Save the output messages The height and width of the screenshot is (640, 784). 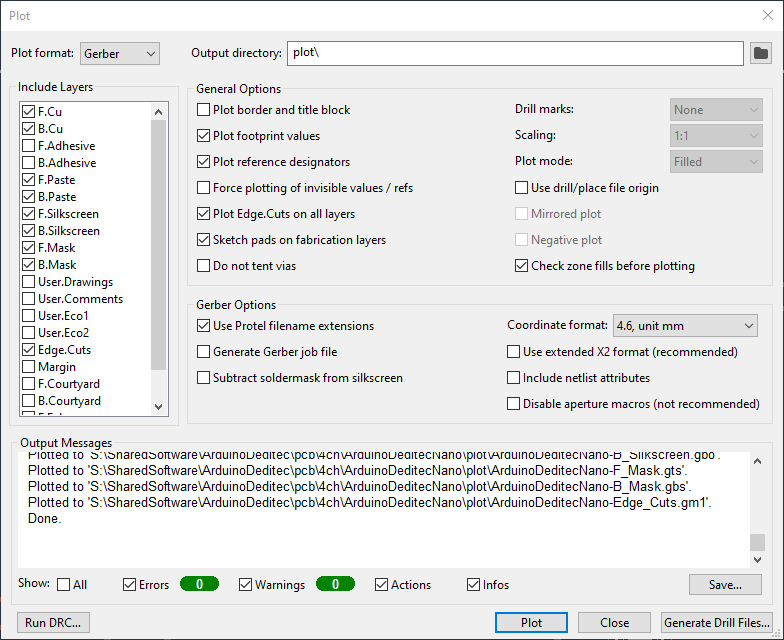[725, 585]
